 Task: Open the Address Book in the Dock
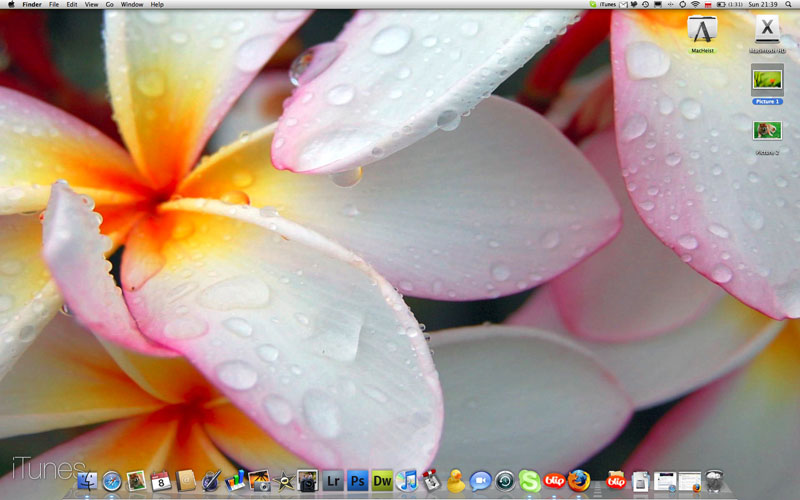click(x=185, y=481)
